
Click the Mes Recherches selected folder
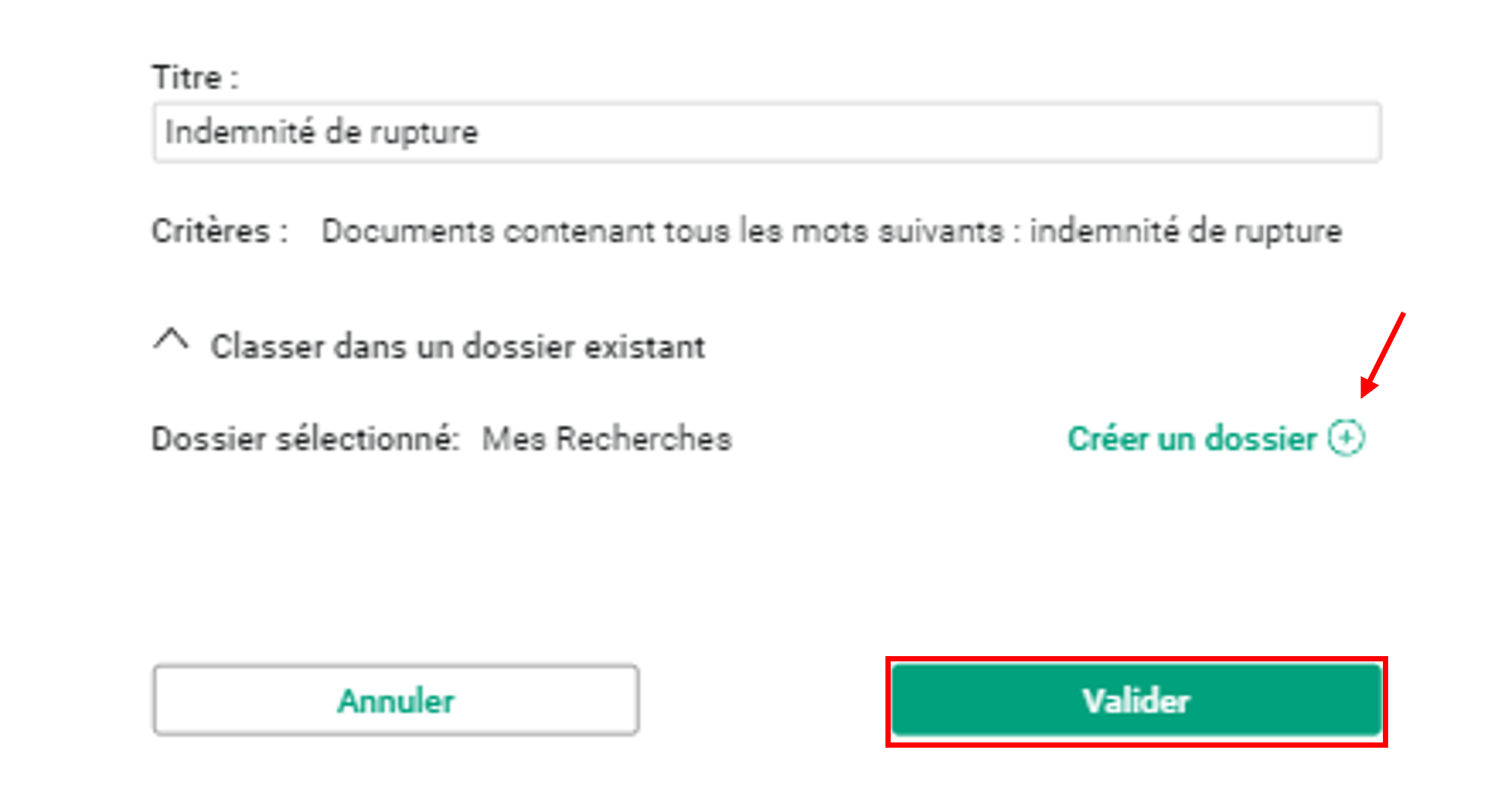(x=606, y=439)
